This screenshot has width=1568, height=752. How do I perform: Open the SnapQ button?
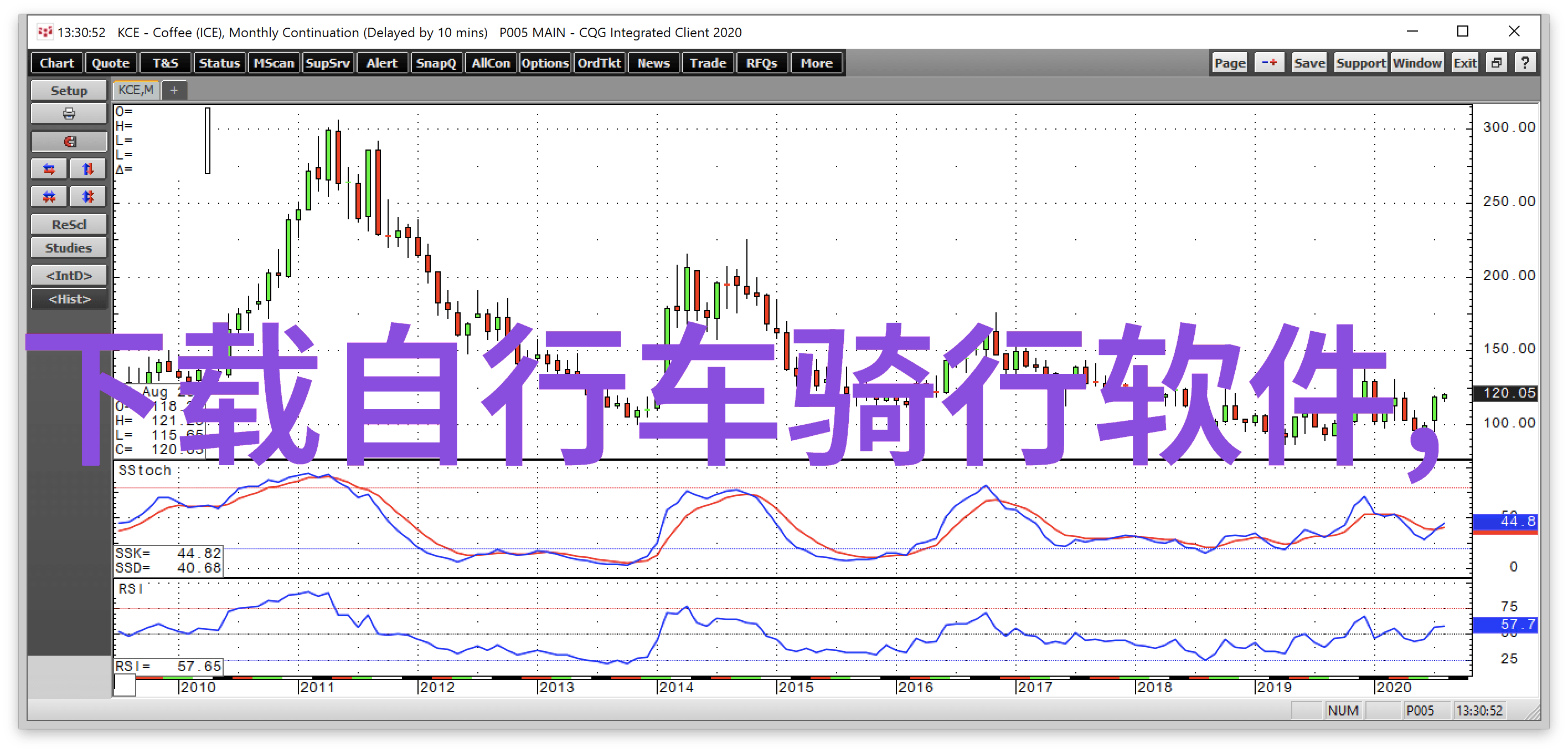[x=436, y=63]
